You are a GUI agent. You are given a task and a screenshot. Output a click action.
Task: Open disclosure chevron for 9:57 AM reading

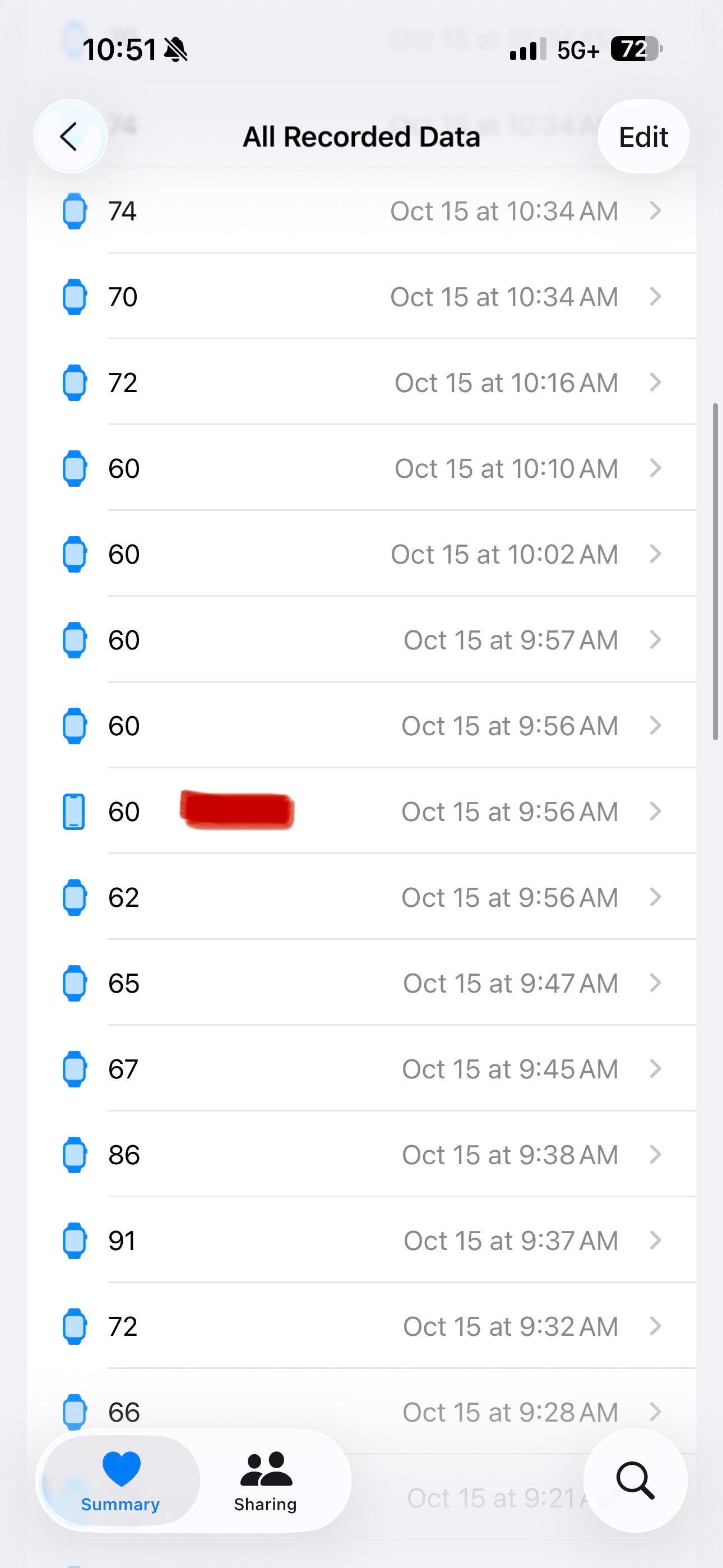655,640
